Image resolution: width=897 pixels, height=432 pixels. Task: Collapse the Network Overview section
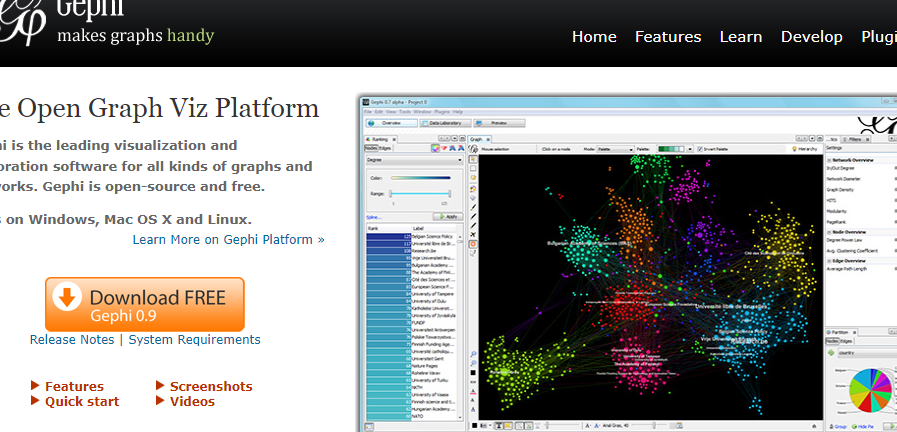tap(828, 159)
